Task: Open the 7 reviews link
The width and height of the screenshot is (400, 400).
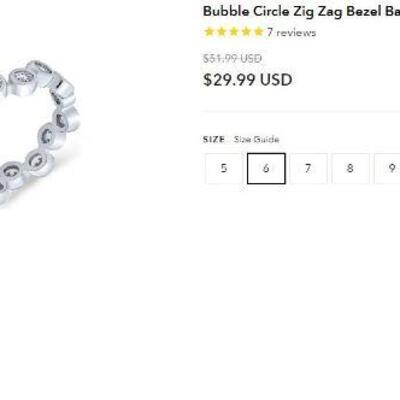Action: tap(291, 33)
